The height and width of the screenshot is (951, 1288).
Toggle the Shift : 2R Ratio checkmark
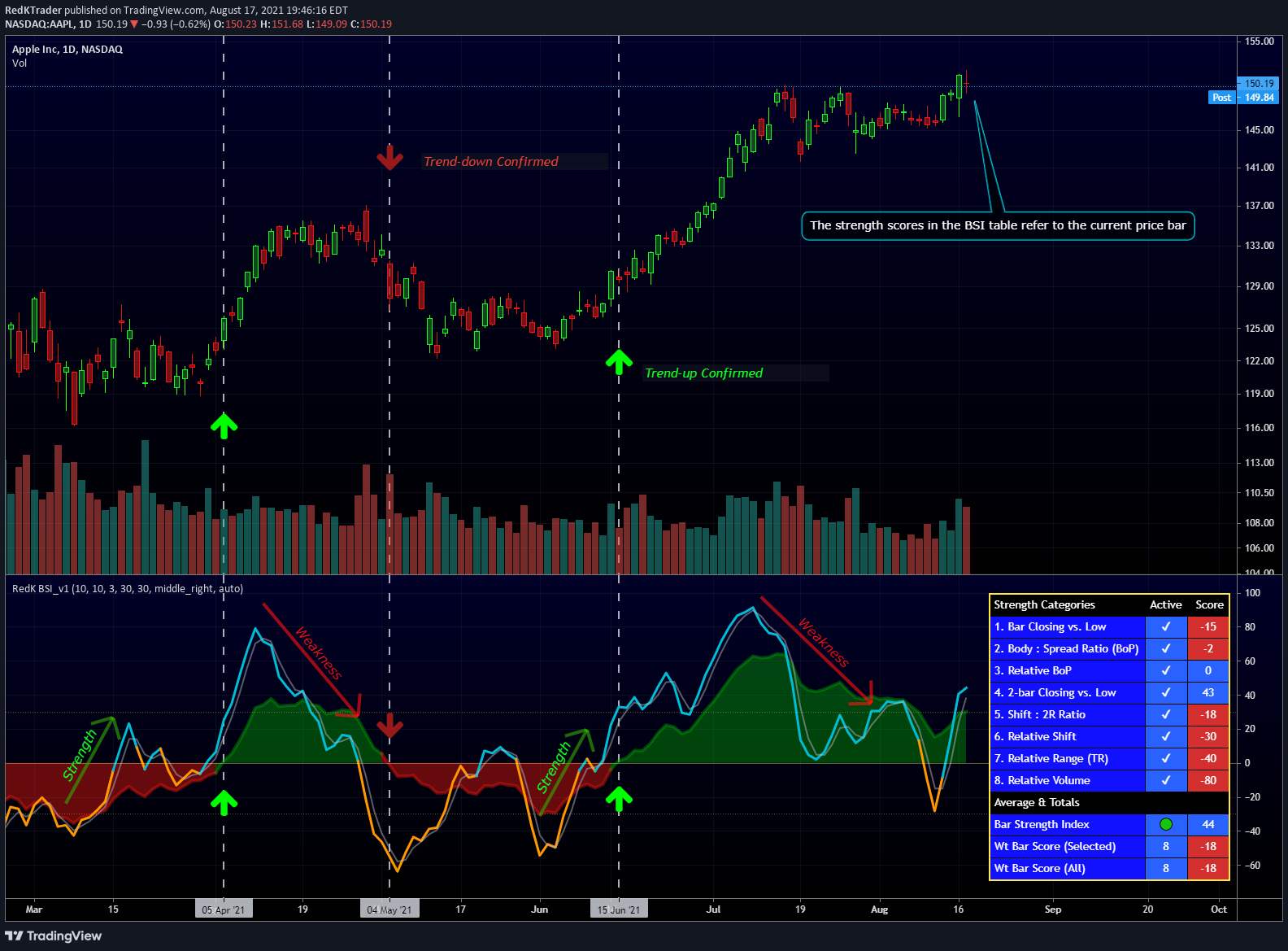click(x=1166, y=715)
